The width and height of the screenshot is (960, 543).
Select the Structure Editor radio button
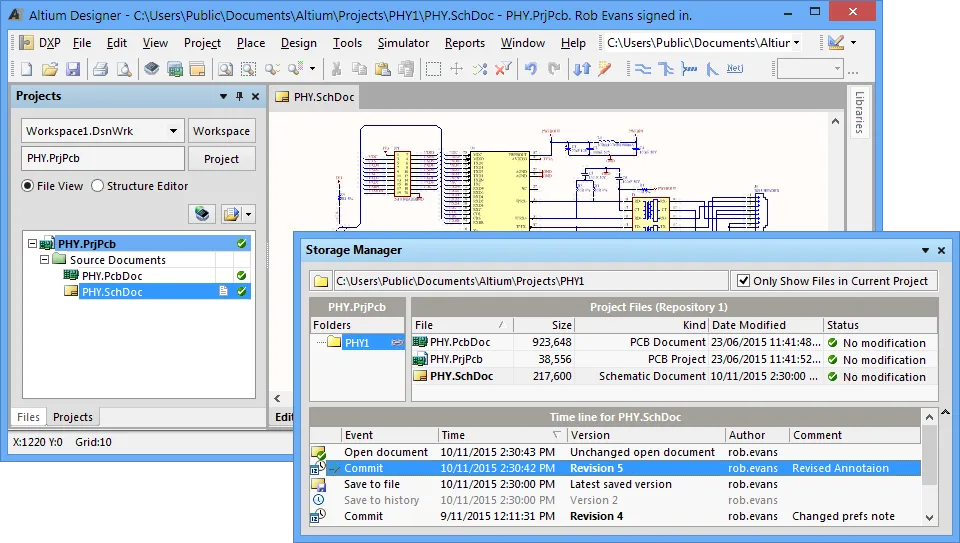pyautogui.click(x=97, y=185)
